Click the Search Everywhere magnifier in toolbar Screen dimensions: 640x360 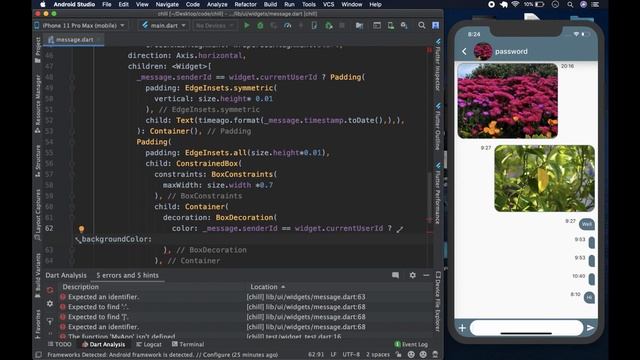(x=422, y=25)
